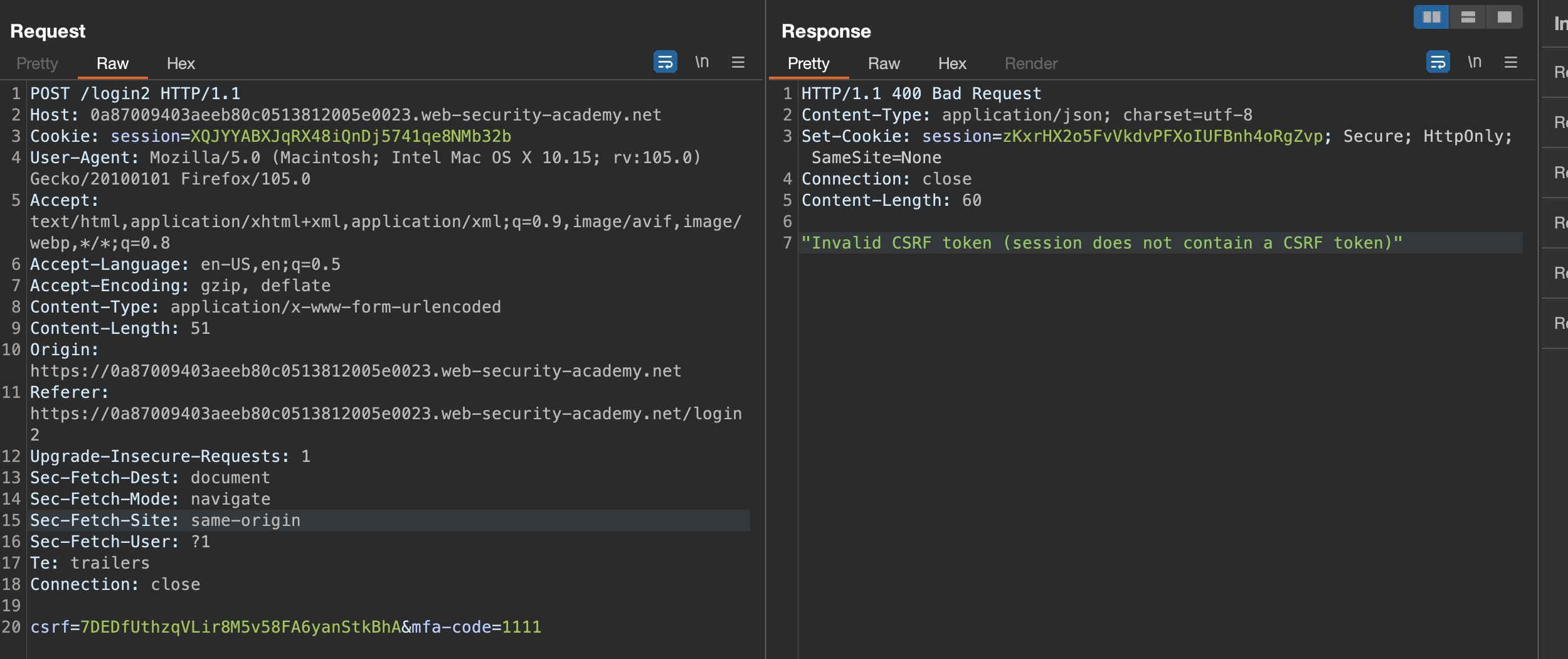
Task: Click the Content-Length: 51 request header
Action: pos(120,329)
